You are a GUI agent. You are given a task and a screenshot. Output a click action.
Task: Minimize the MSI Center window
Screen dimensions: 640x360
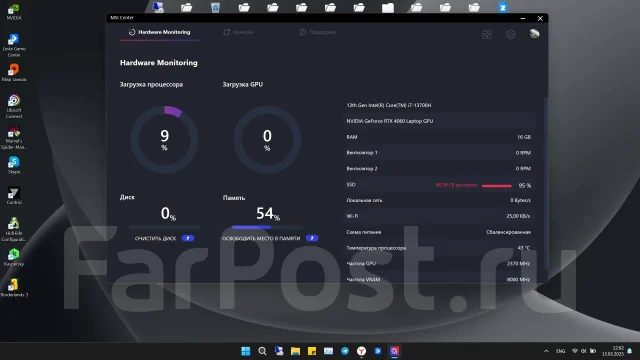tap(523, 18)
